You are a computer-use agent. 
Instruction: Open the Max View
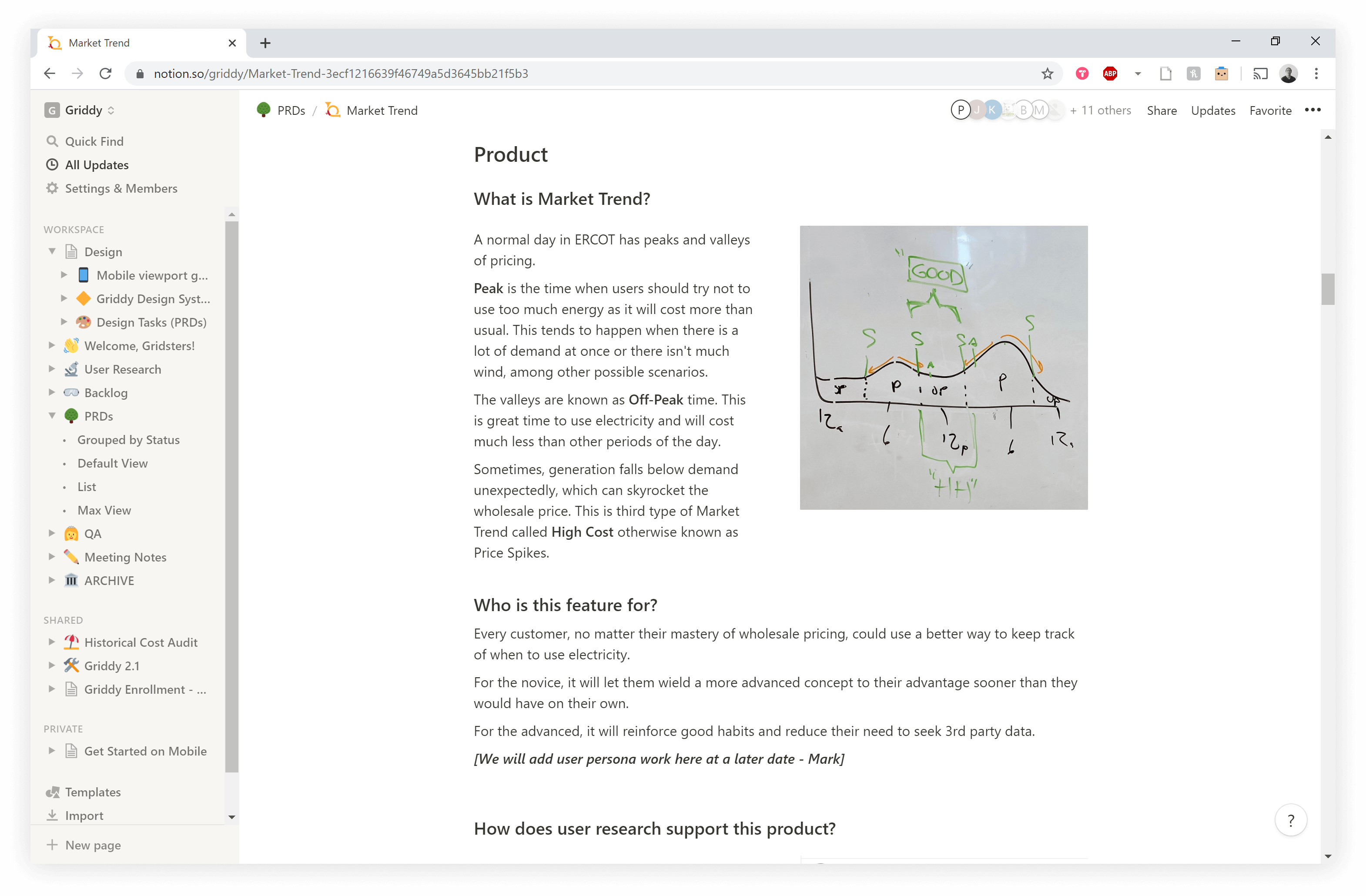[104, 510]
